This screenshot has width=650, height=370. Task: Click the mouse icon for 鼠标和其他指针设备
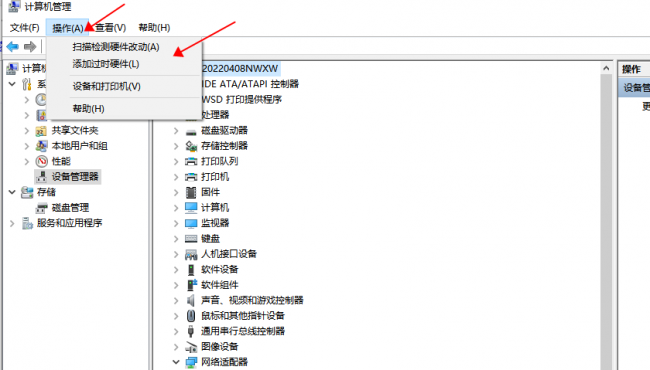tap(191, 316)
